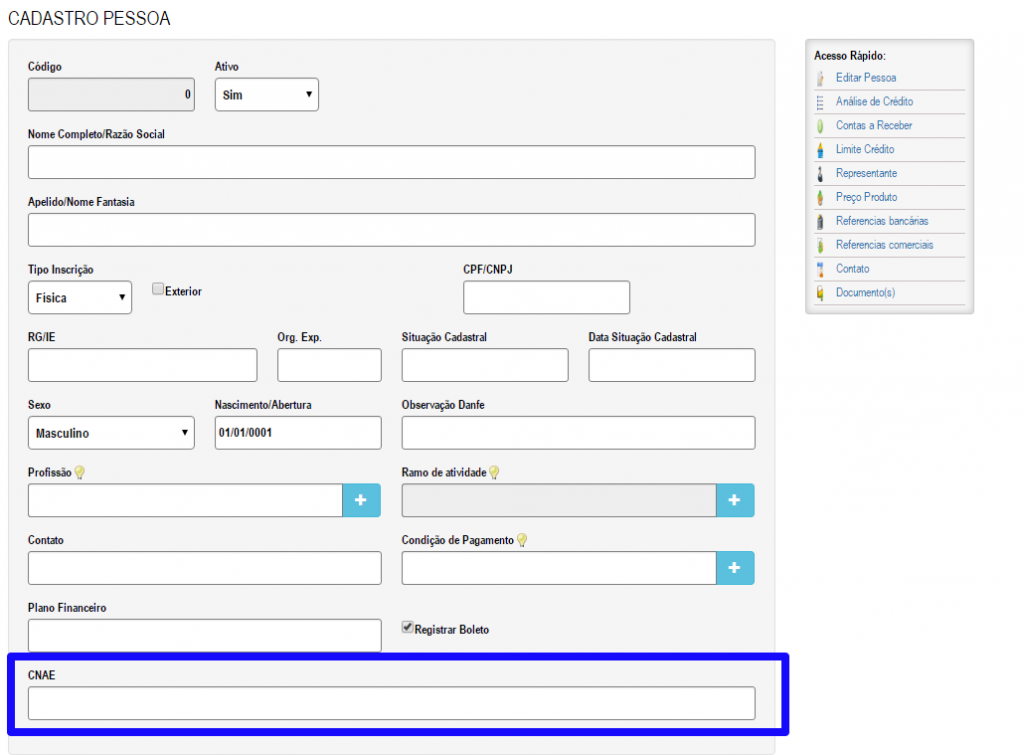Uncheck the Registrar Boleto checkbox

[407, 628]
